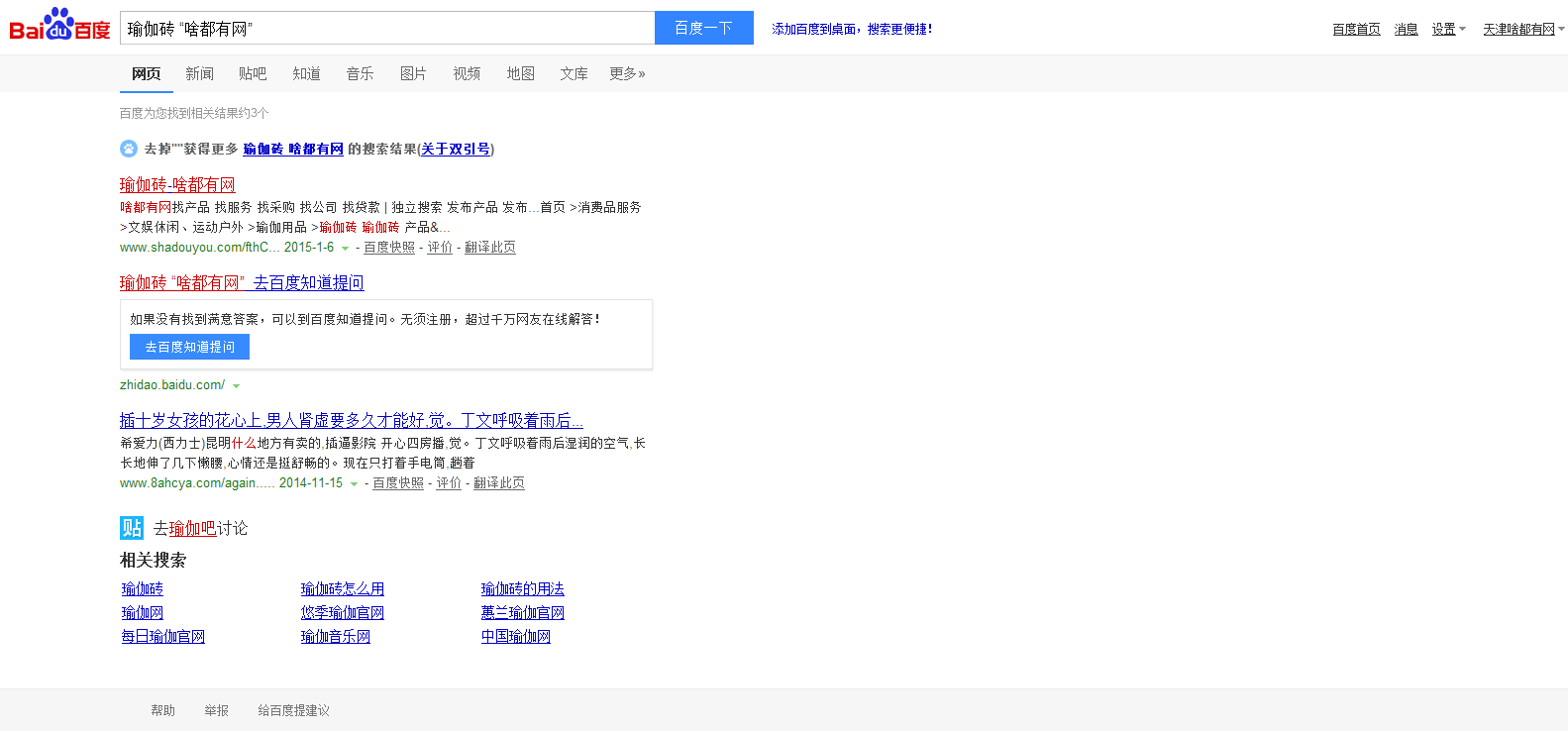The width and height of the screenshot is (1568, 732).
Task: Expand dropdown arrow beside zhidao.baidu.com
Action: pyautogui.click(x=236, y=386)
